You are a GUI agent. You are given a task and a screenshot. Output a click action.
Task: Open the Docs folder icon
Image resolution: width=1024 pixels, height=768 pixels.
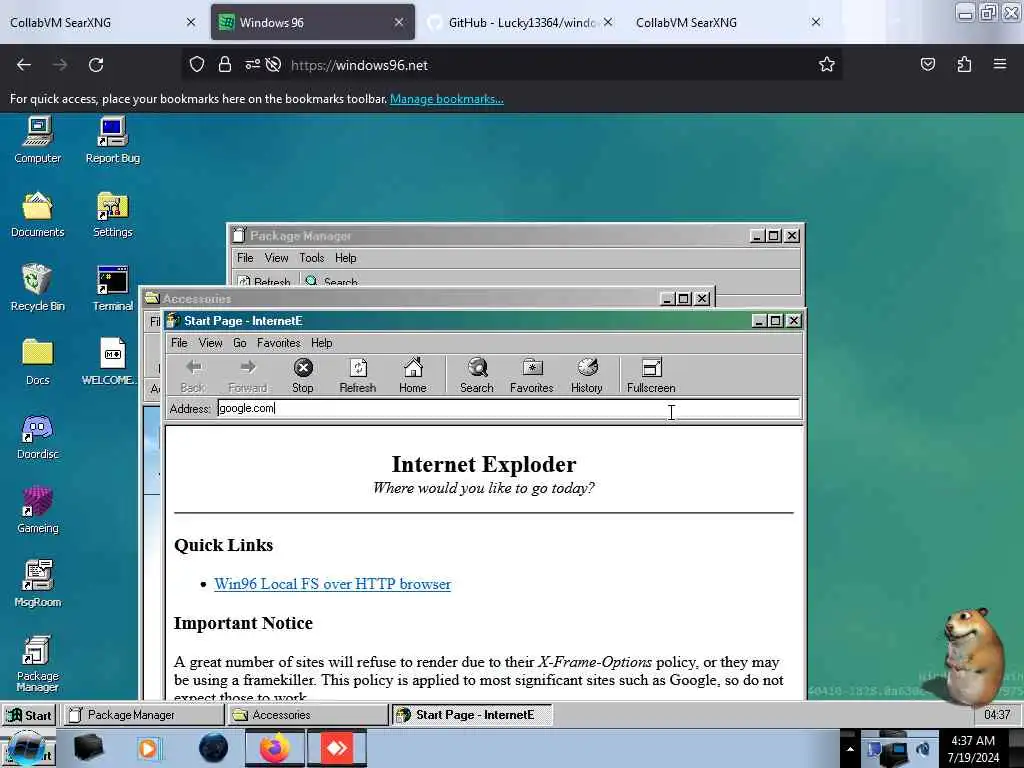(37, 362)
